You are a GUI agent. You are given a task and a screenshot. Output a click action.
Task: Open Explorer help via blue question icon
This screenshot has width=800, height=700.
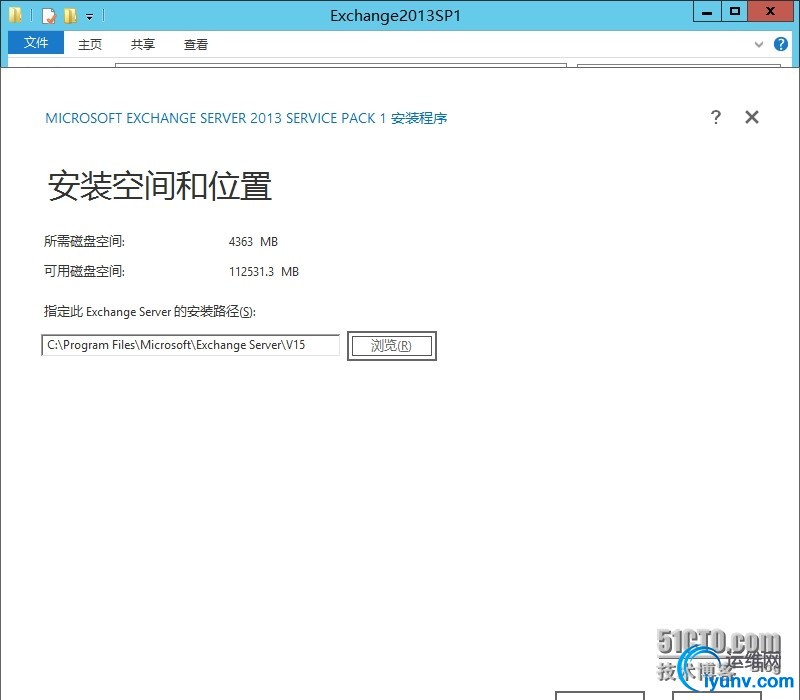(781, 44)
